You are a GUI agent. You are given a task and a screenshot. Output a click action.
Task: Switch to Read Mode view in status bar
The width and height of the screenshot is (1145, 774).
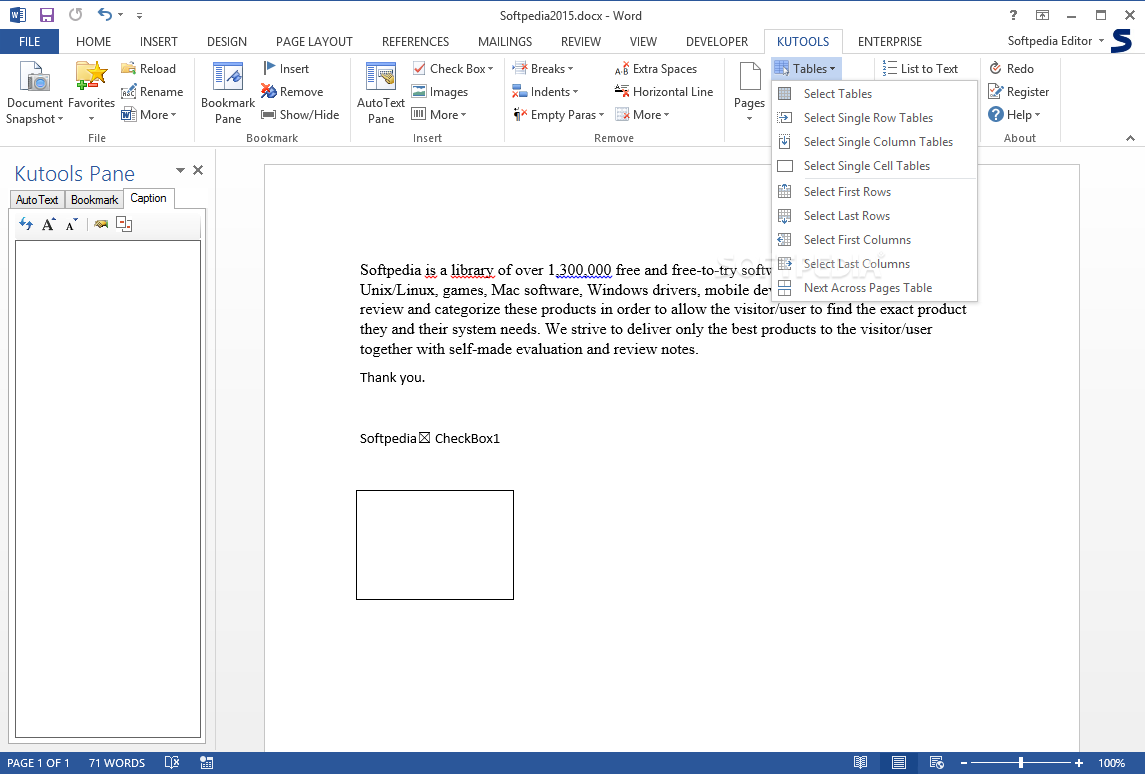point(861,763)
